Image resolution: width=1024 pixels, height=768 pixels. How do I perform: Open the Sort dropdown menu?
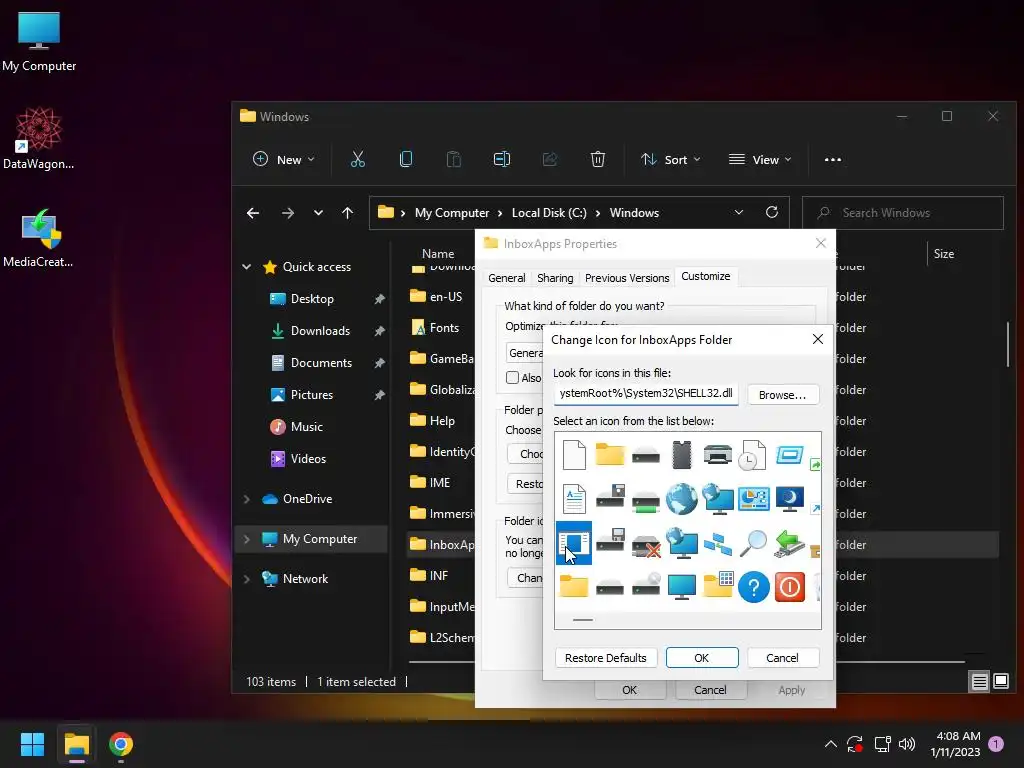coord(671,159)
